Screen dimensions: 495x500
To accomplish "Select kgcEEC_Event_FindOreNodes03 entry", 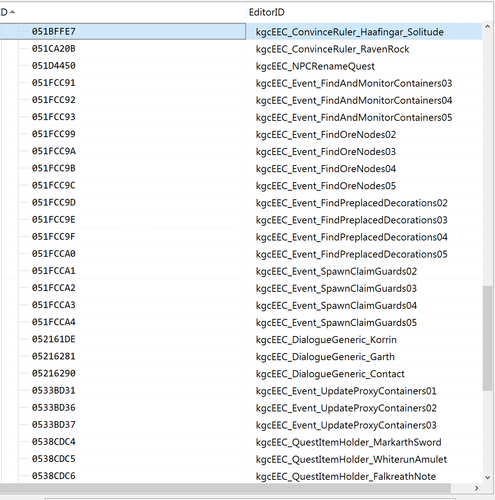I will (326, 152).
